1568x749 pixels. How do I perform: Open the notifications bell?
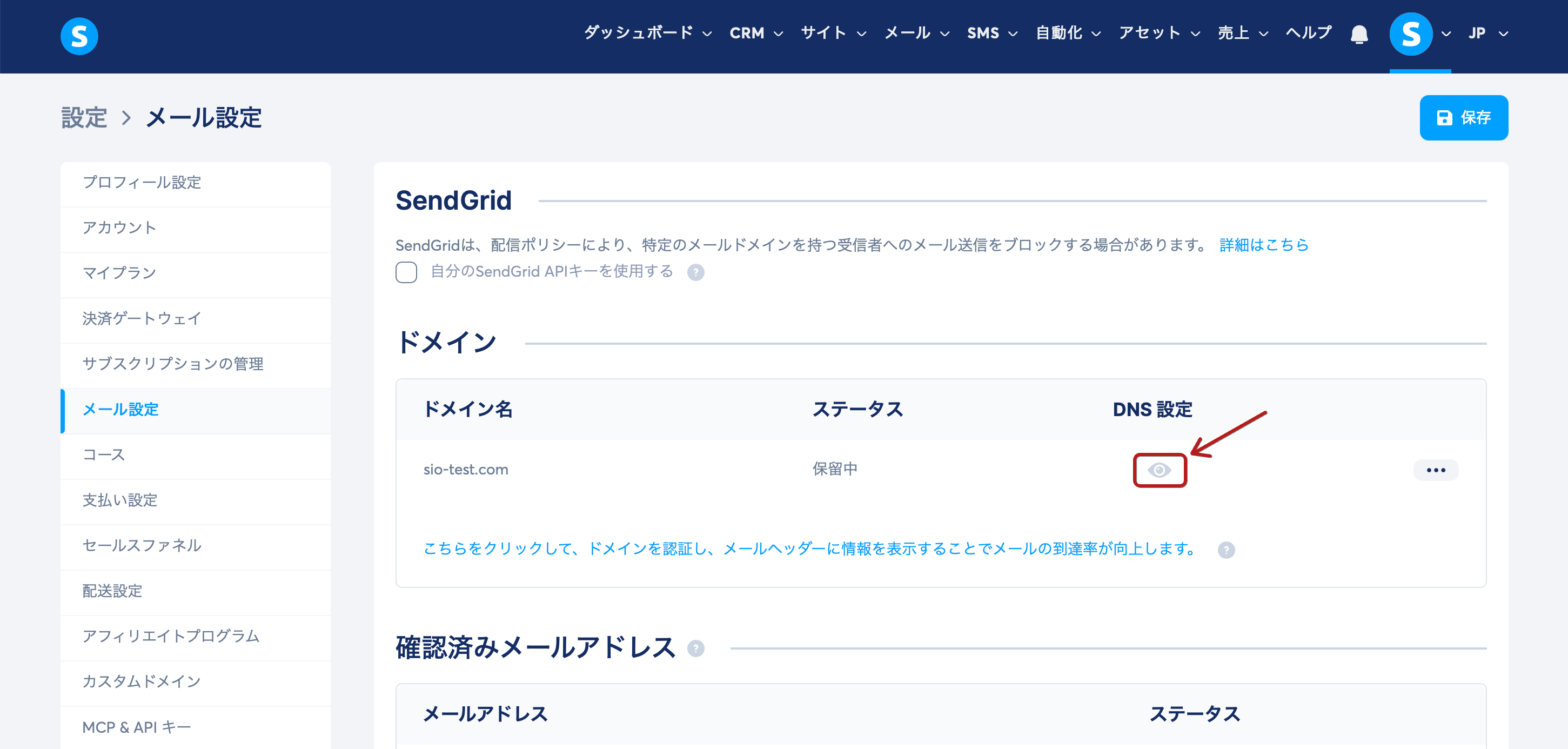point(1358,34)
